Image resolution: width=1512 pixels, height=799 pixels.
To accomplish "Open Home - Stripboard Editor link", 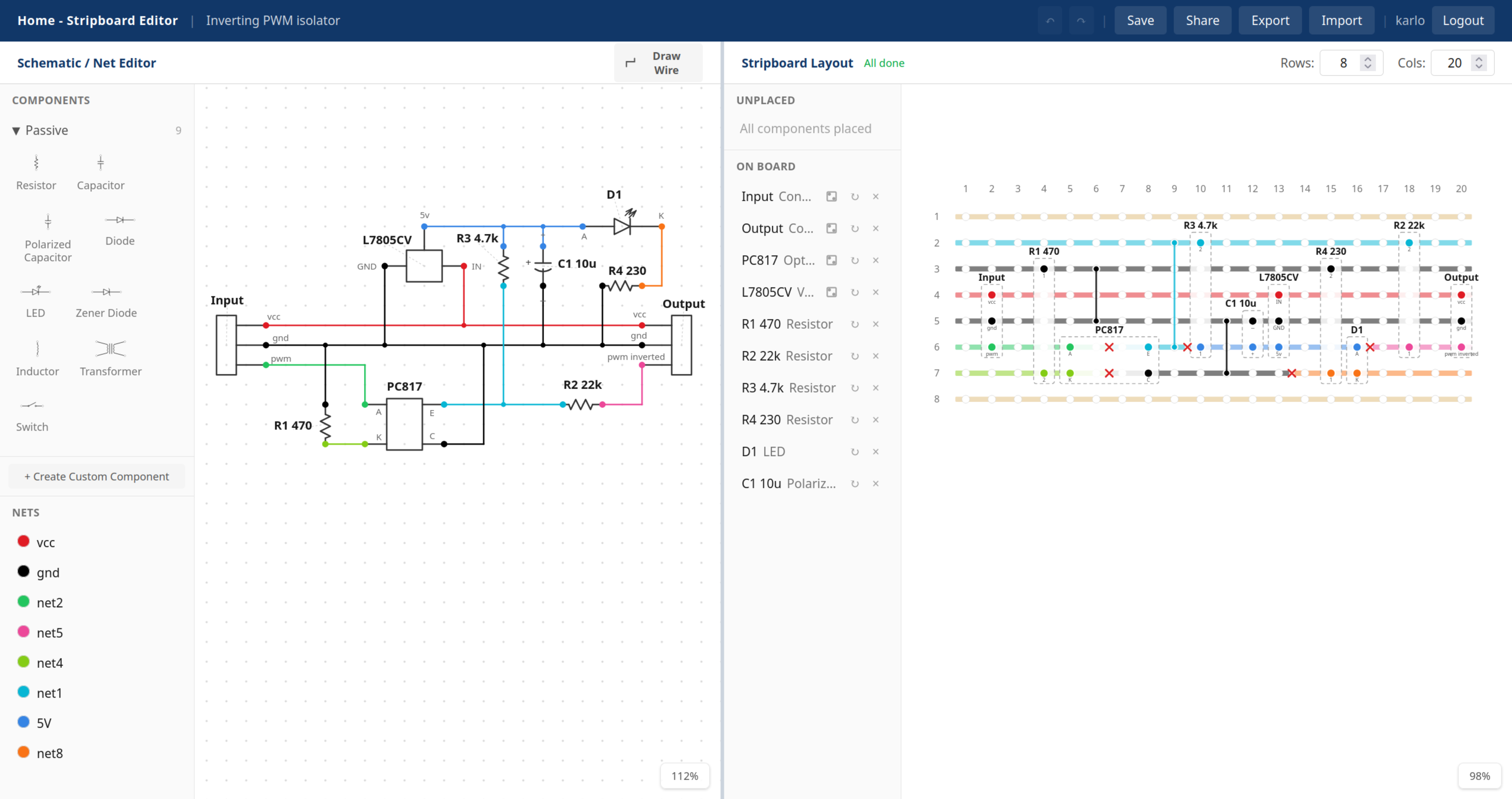I will tap(97, 20).
